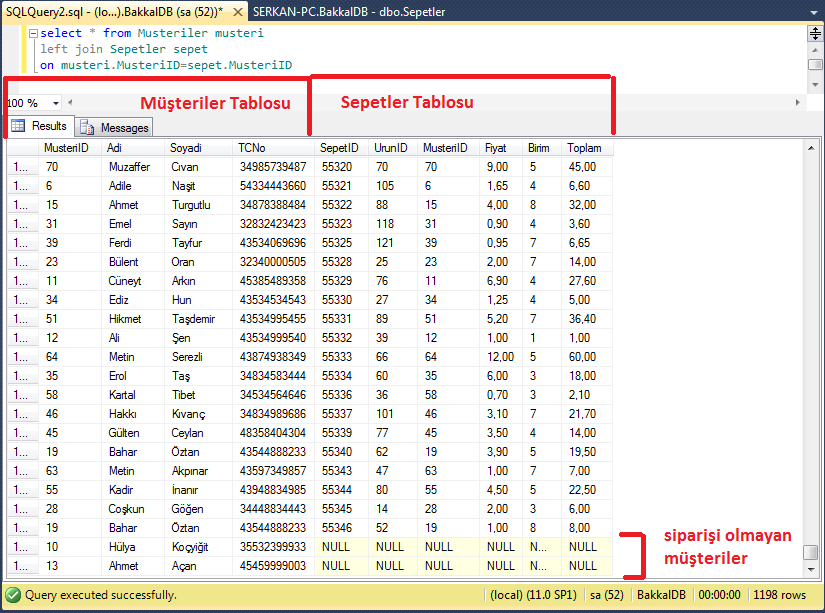
Task: Click the row header of Muzaffer row
Action: point(23,167)
